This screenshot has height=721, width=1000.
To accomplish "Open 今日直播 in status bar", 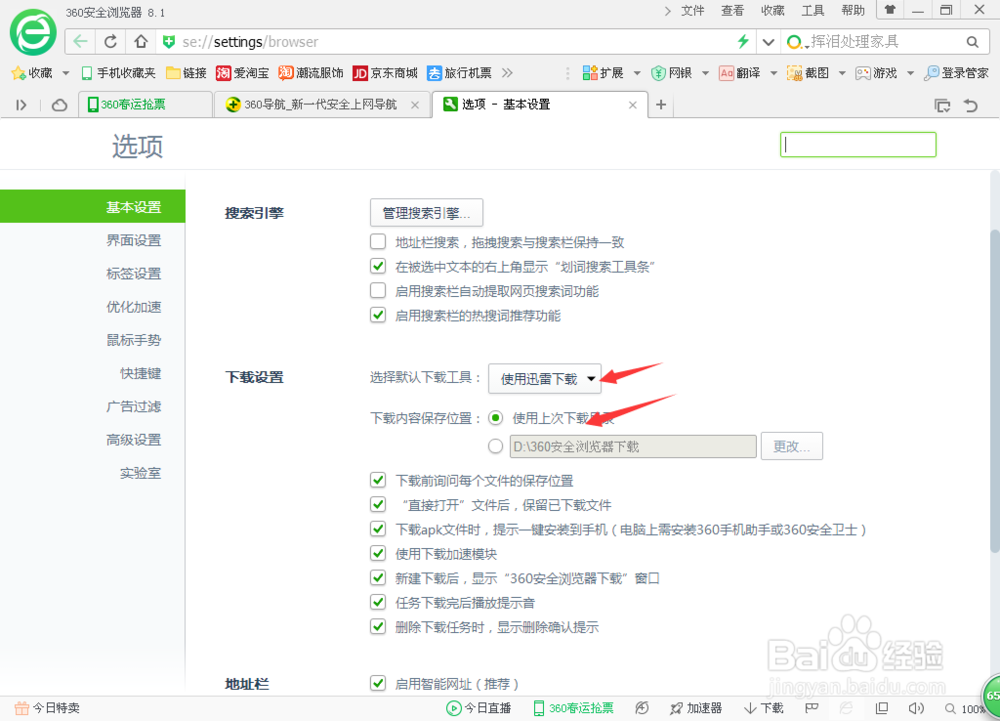I will 478,708.
